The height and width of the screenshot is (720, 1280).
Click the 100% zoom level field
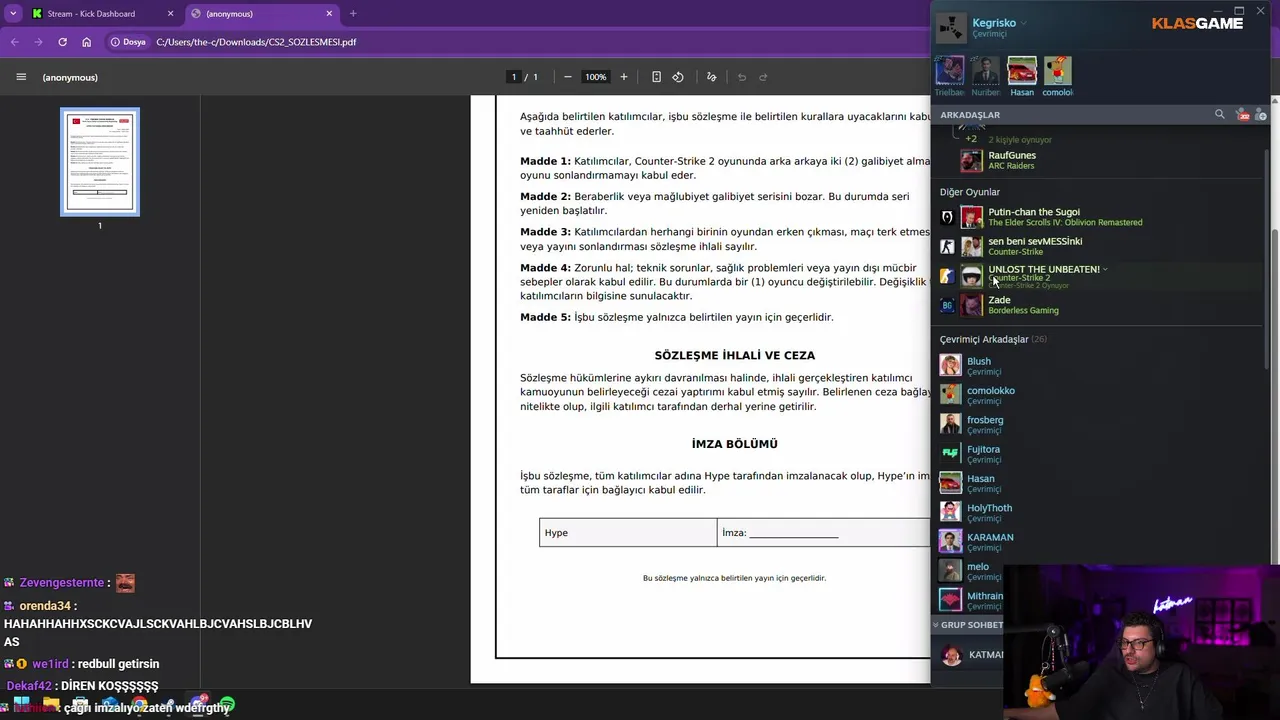(x=596, y=77)
